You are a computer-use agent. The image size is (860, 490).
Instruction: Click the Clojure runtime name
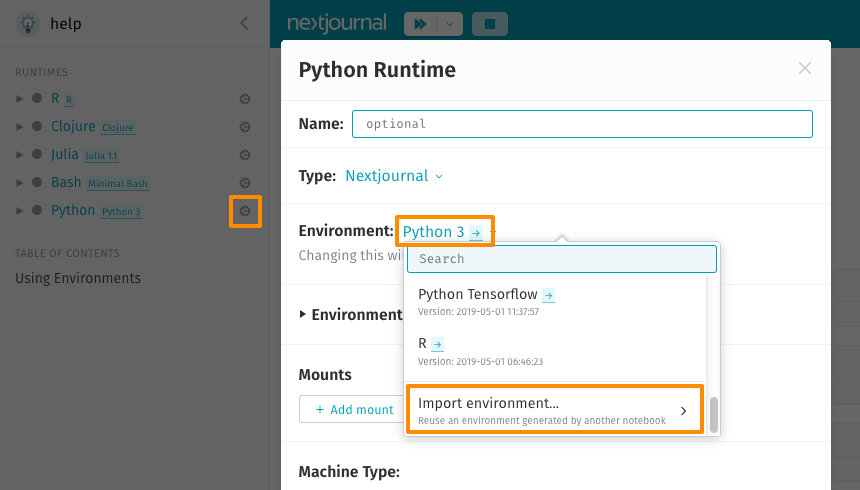click(73, 126)
